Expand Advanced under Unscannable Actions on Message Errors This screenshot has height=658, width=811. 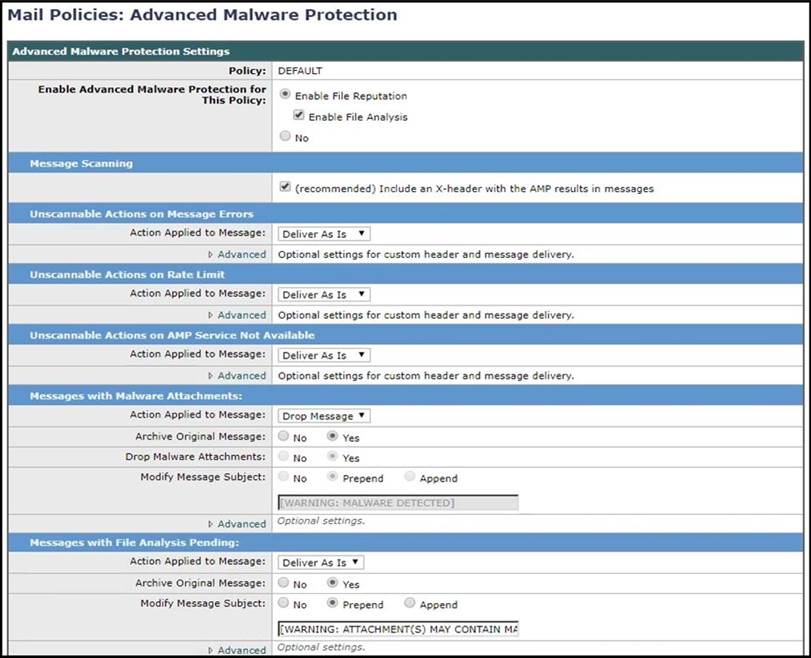click(241, 254)
